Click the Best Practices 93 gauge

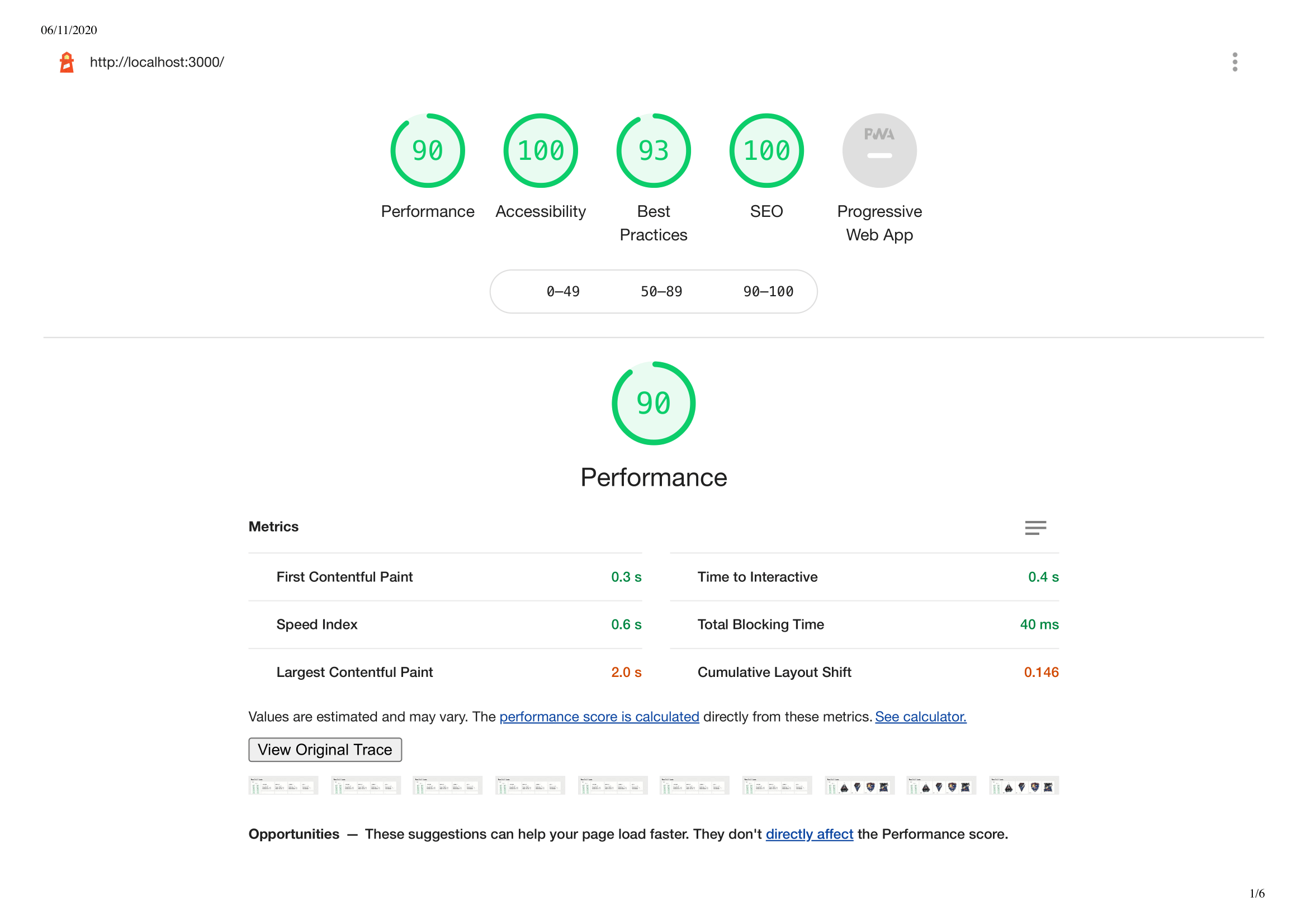(654, 151)
